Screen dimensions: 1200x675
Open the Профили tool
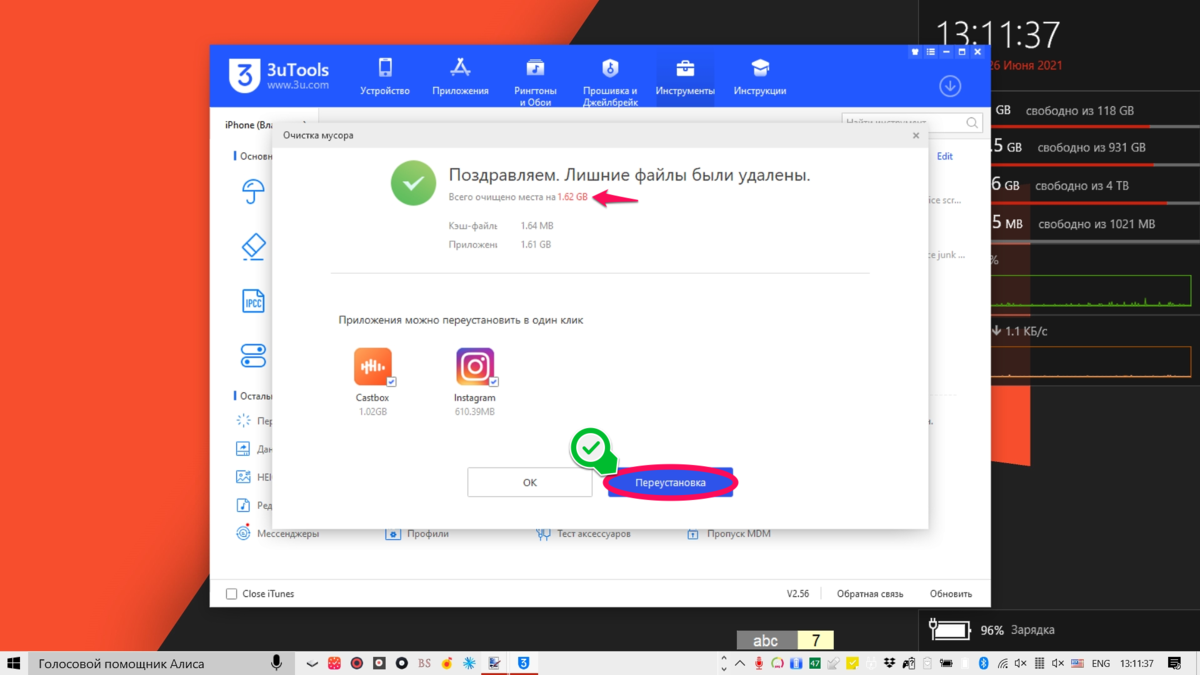(x=417, y=534)
